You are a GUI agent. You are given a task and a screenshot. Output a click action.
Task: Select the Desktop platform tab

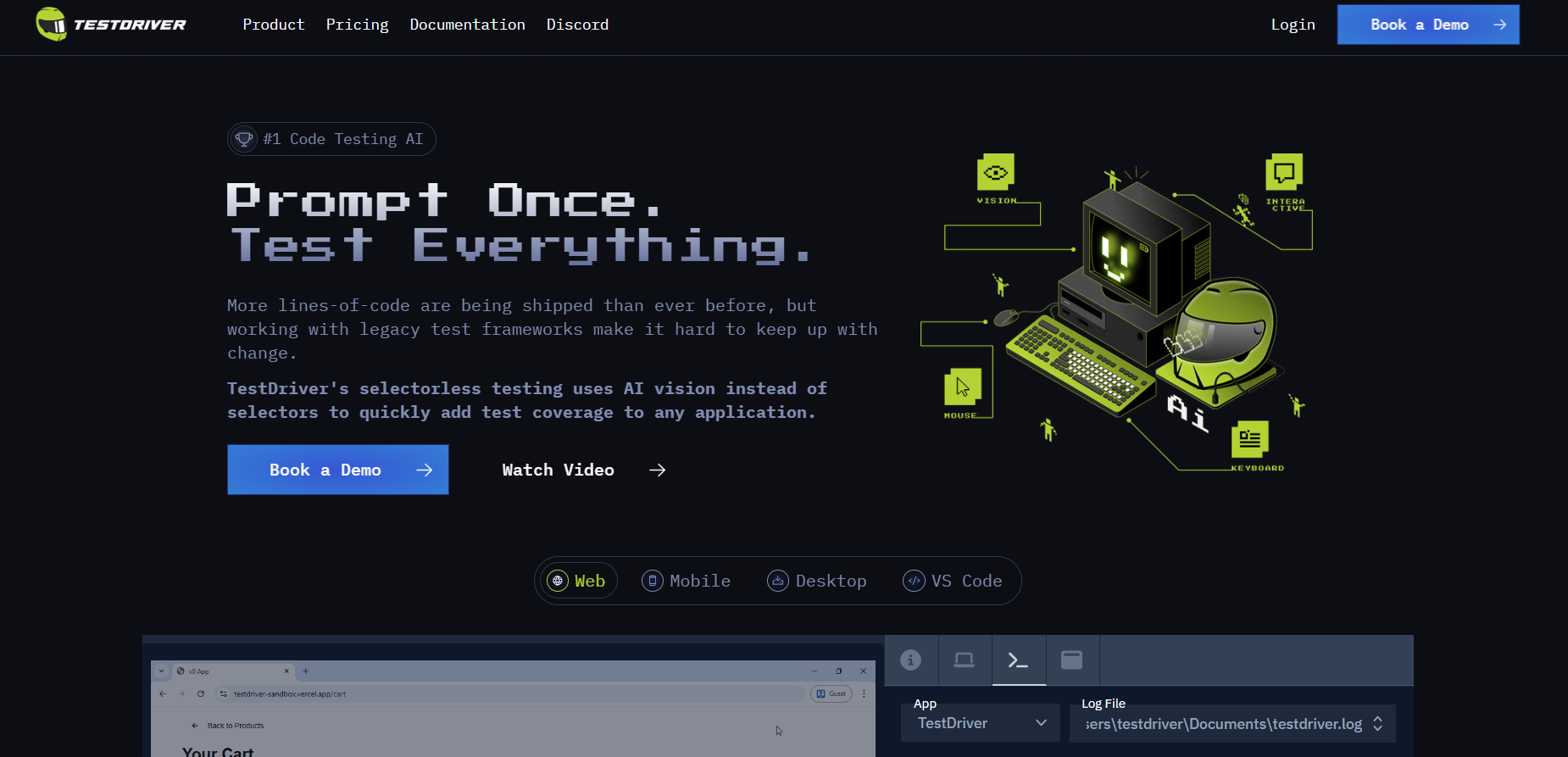817,581
